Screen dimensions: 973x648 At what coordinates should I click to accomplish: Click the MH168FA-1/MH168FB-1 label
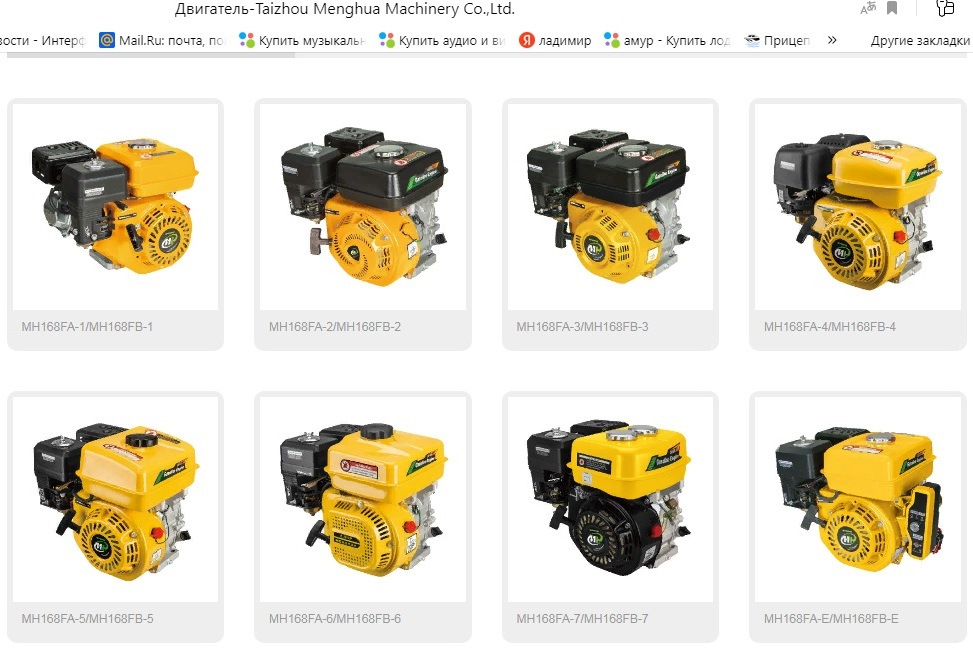[87, 326]
